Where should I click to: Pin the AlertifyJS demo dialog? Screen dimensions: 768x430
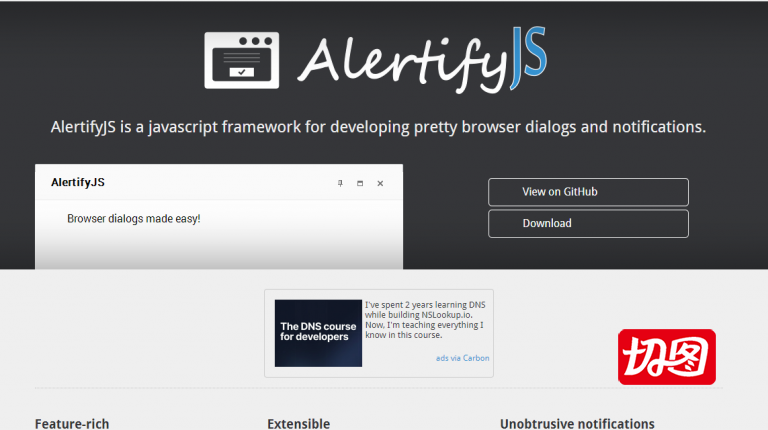pos(340,183)
